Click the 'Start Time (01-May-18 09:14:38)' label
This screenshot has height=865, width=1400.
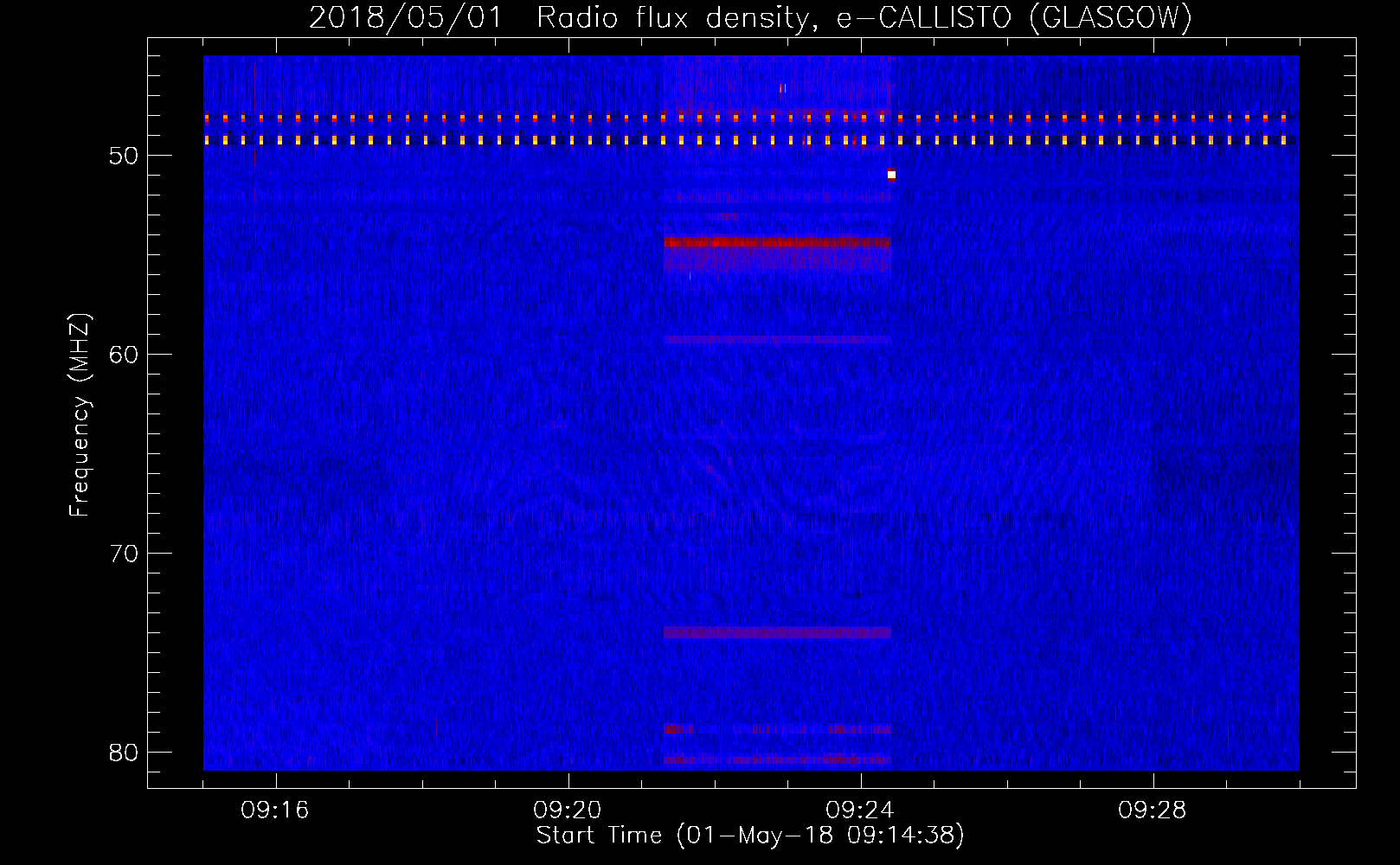pyautogui.click(x=750, y=836)
